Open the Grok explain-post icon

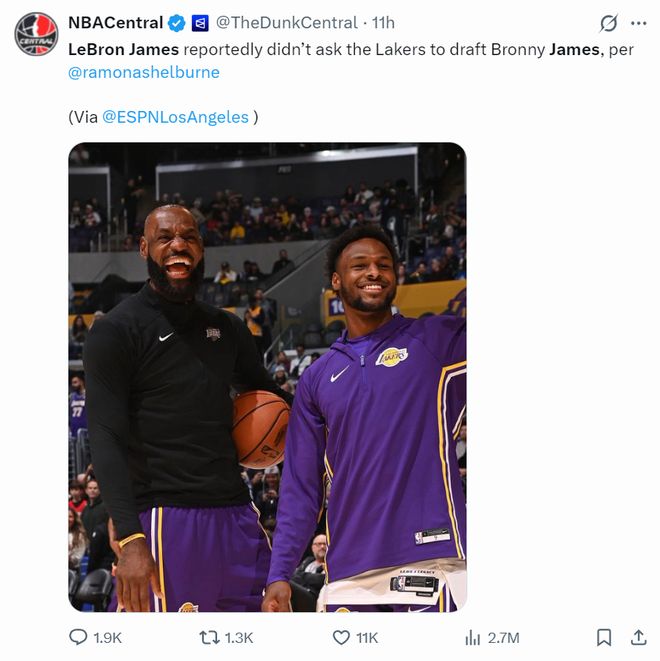608,23
